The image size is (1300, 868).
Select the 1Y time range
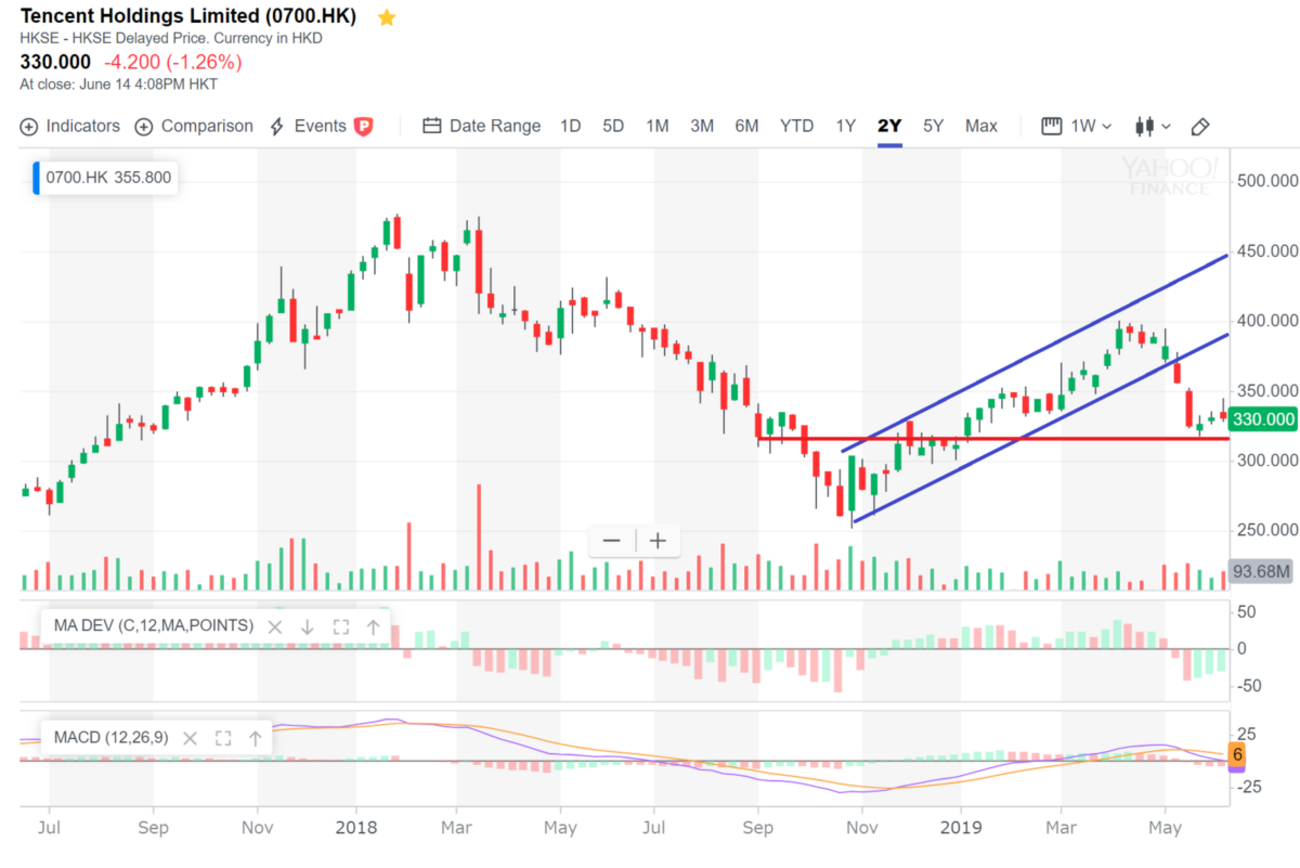pyautogui.click(x=846, y=126)
